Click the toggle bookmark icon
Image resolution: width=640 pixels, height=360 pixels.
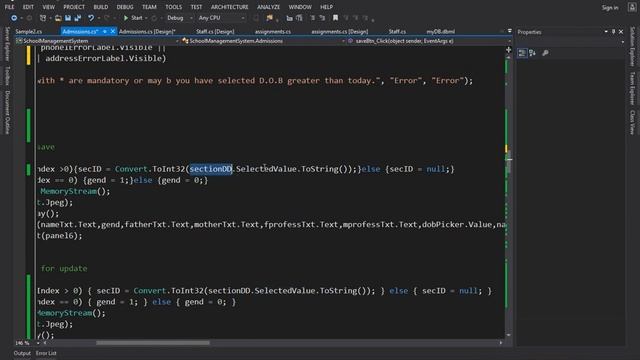click(x=336, y=18)
